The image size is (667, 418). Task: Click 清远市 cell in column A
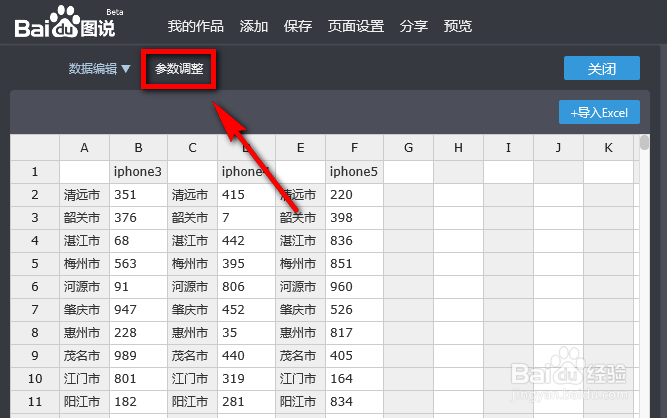coord(84,195)
